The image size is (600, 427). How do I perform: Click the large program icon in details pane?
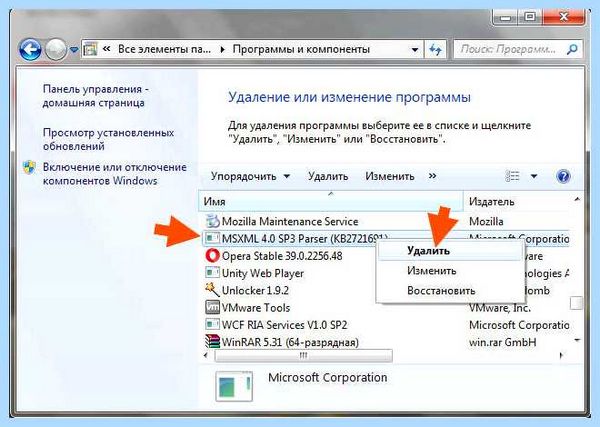234,386
